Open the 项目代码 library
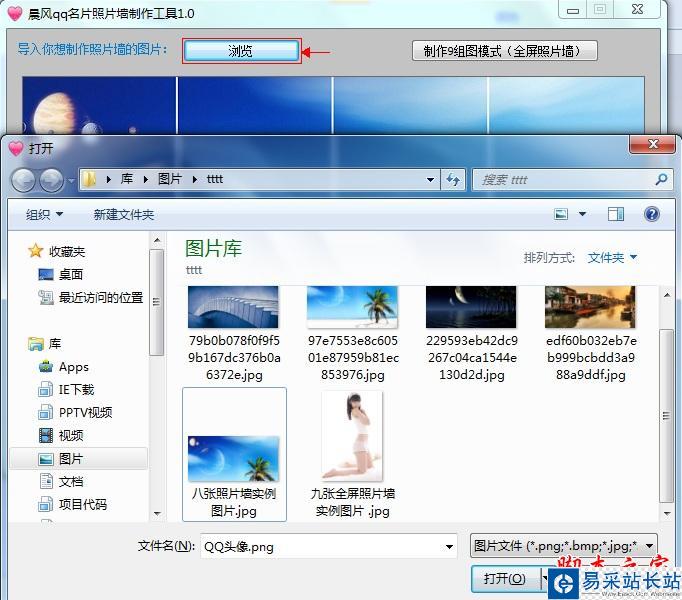 (83, 505)
